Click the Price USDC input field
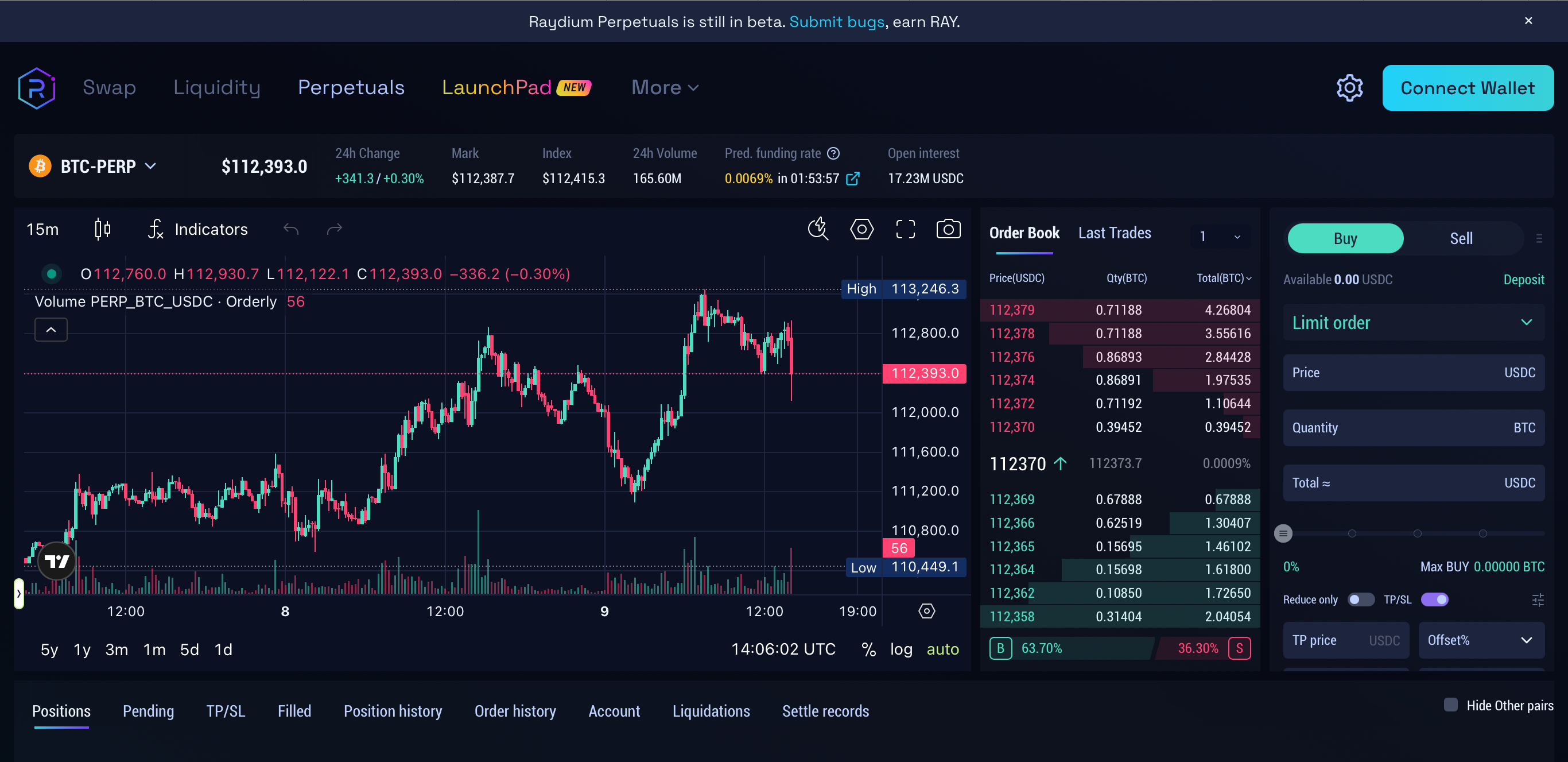The height and width of the screenshot is (762, 1568). click(1413, 372)
